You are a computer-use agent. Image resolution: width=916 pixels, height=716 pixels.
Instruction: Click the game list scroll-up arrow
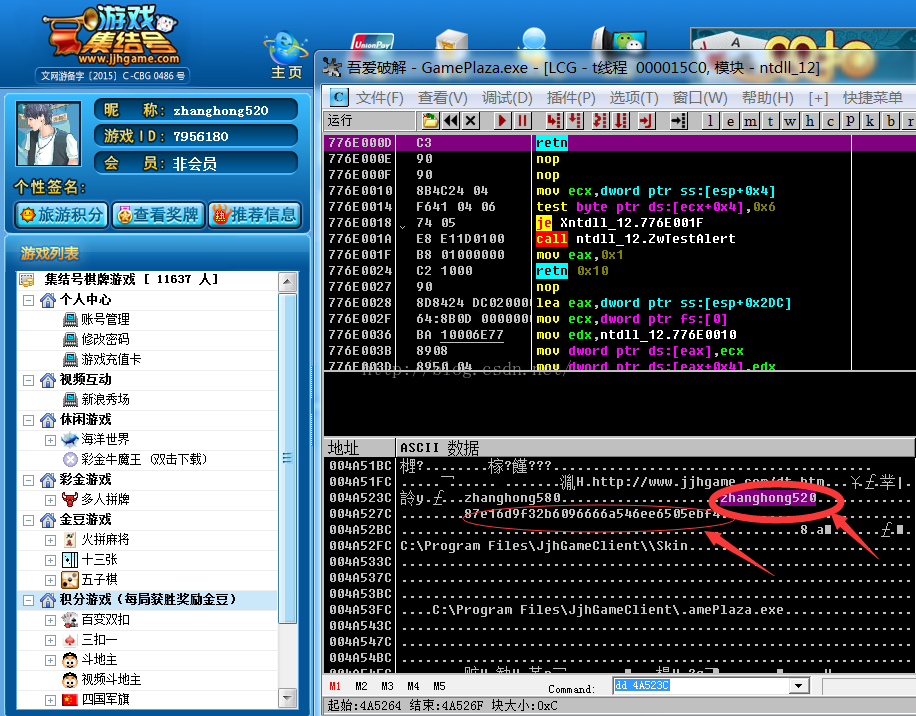(x=287, y=282)
